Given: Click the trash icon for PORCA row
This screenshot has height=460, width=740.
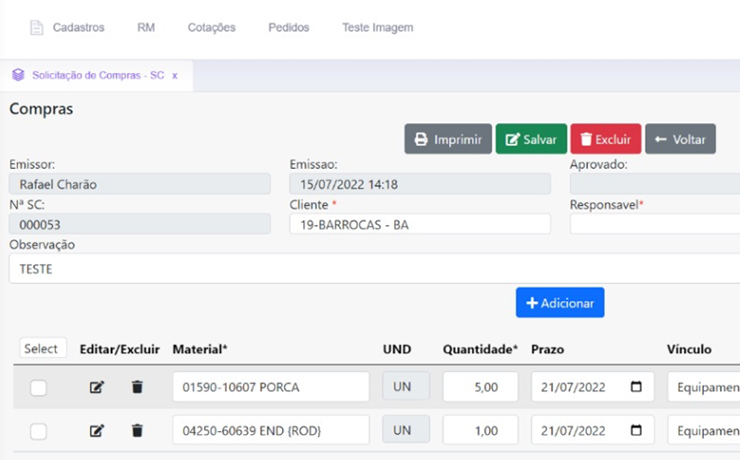Looking at the screenshot, I should point(137,387).
